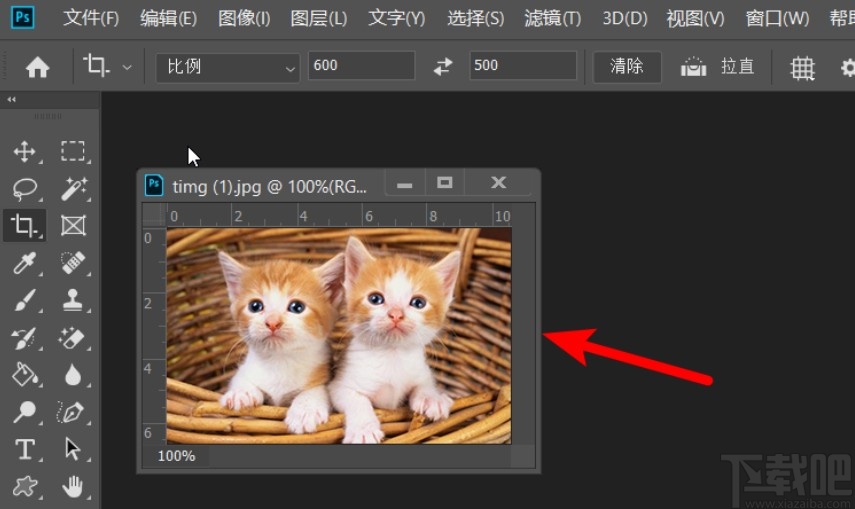Select the Eyedropper tool
Viewport: 855px width, 509px height.
point(24,263)
